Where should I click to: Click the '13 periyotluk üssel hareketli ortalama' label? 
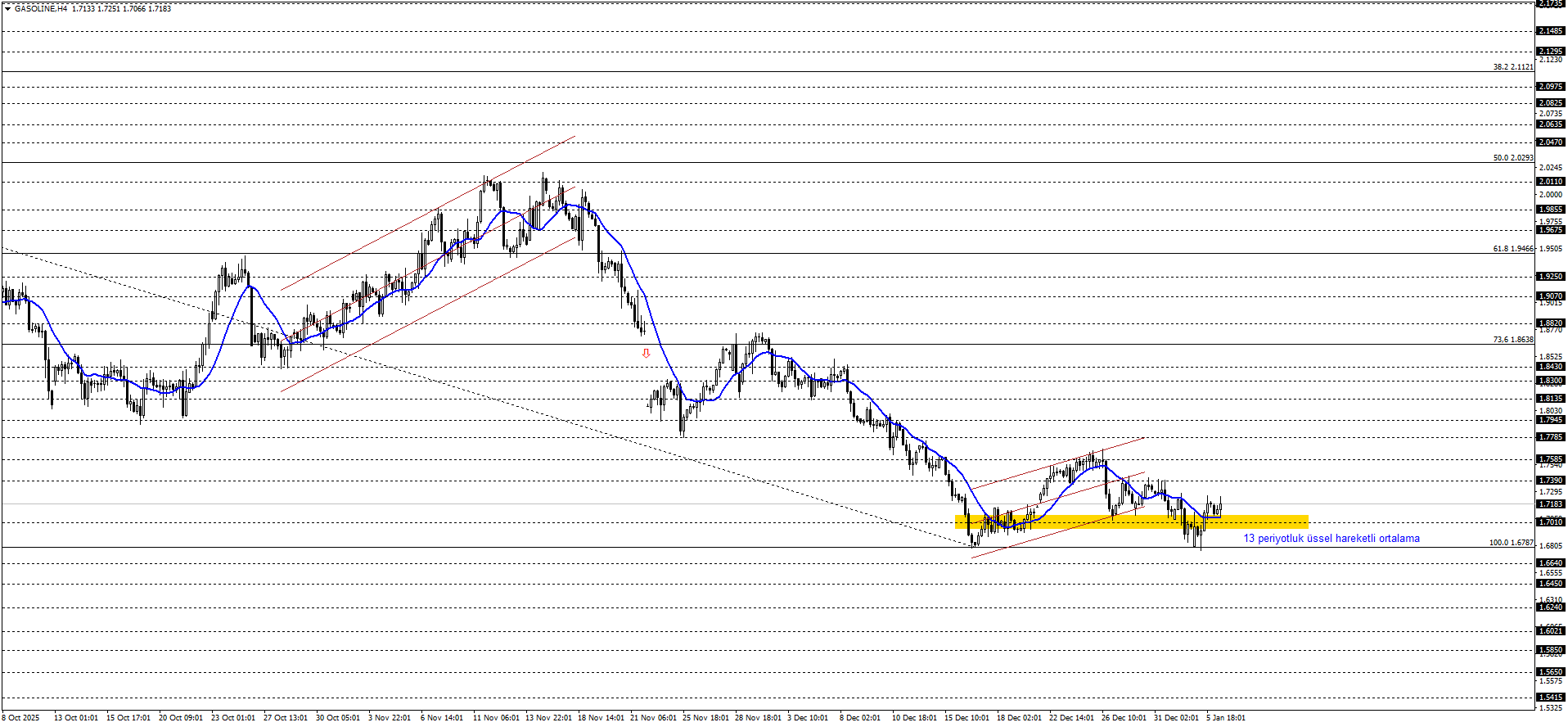click(1331, 539)
